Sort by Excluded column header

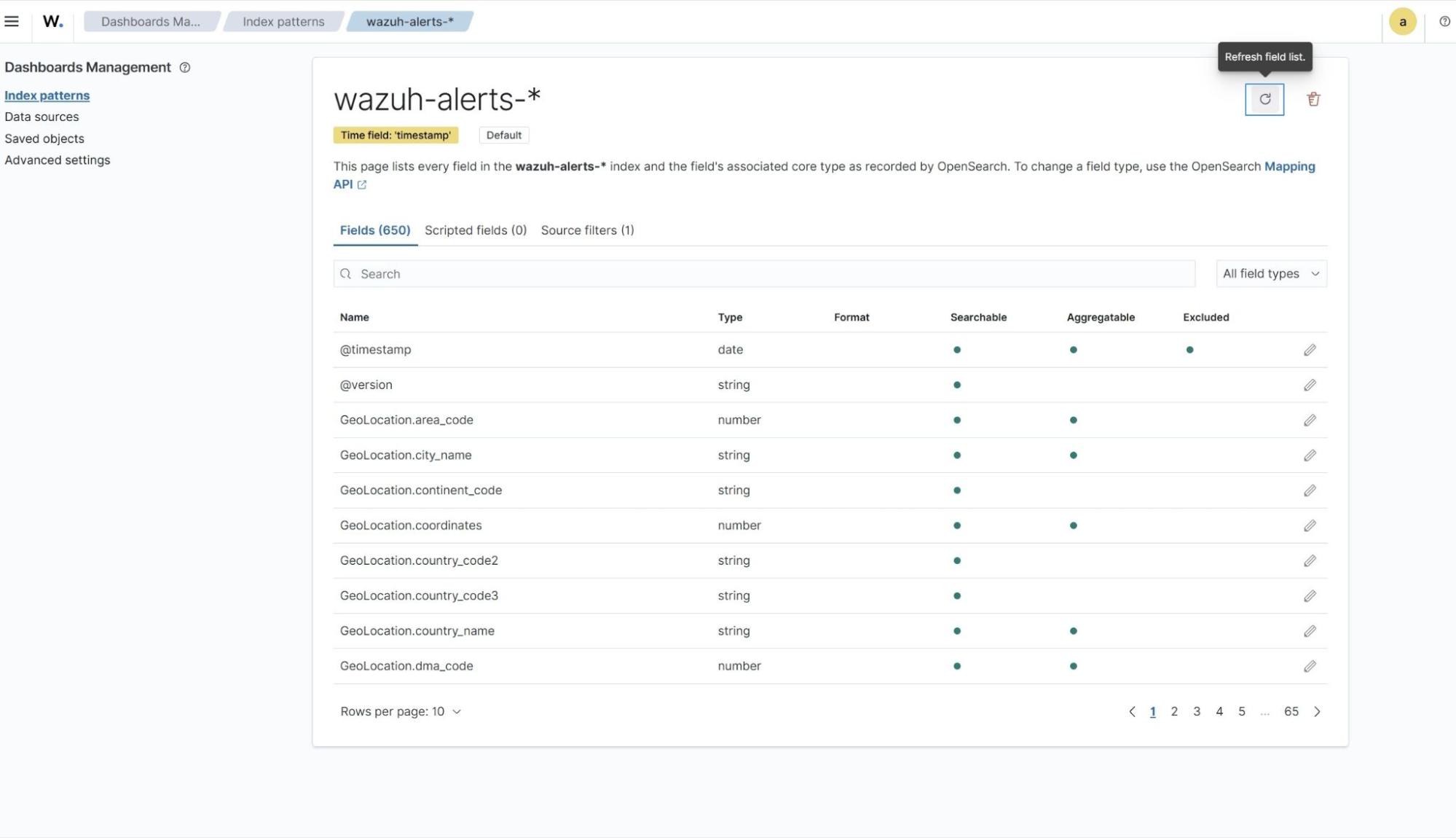tap(1205, 317)
